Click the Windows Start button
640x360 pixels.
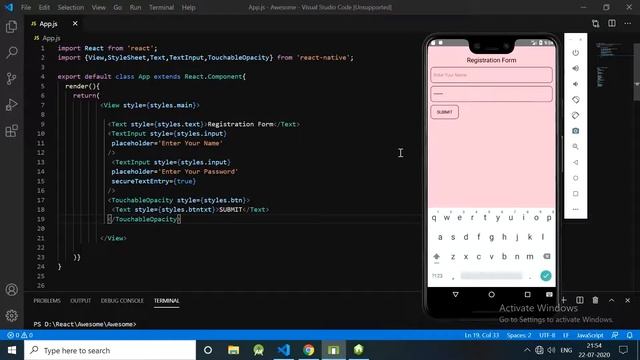pyautogui.click(x=12, y=350)
